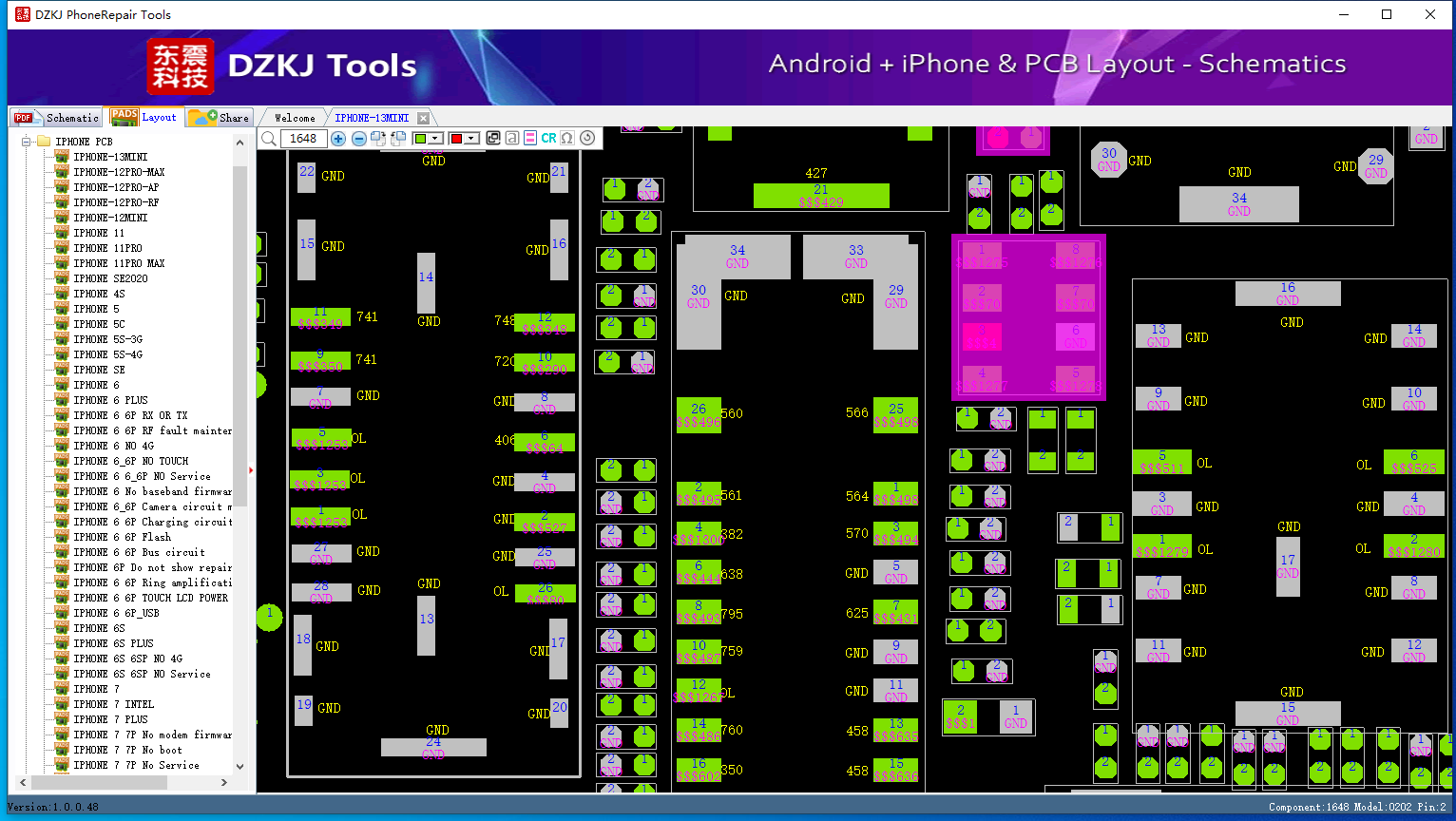Screen dimensions: 1456x821
Task: Select IPHONE 5C in the tree
Action: point(99,324)
